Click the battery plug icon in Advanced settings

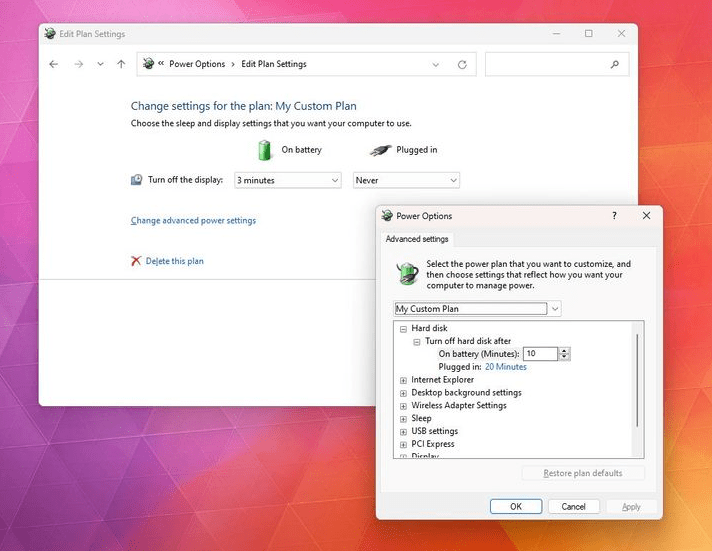[x=407, y=274]
